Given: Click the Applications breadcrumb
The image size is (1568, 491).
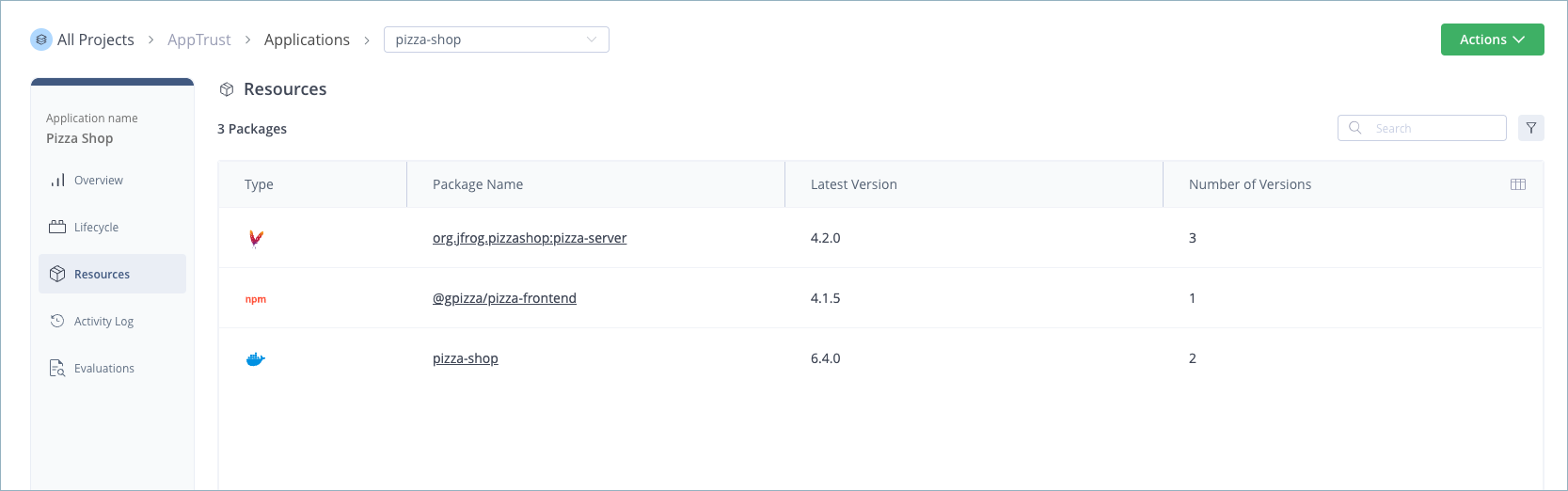Looking at the screenshot, I should [307, 40].
